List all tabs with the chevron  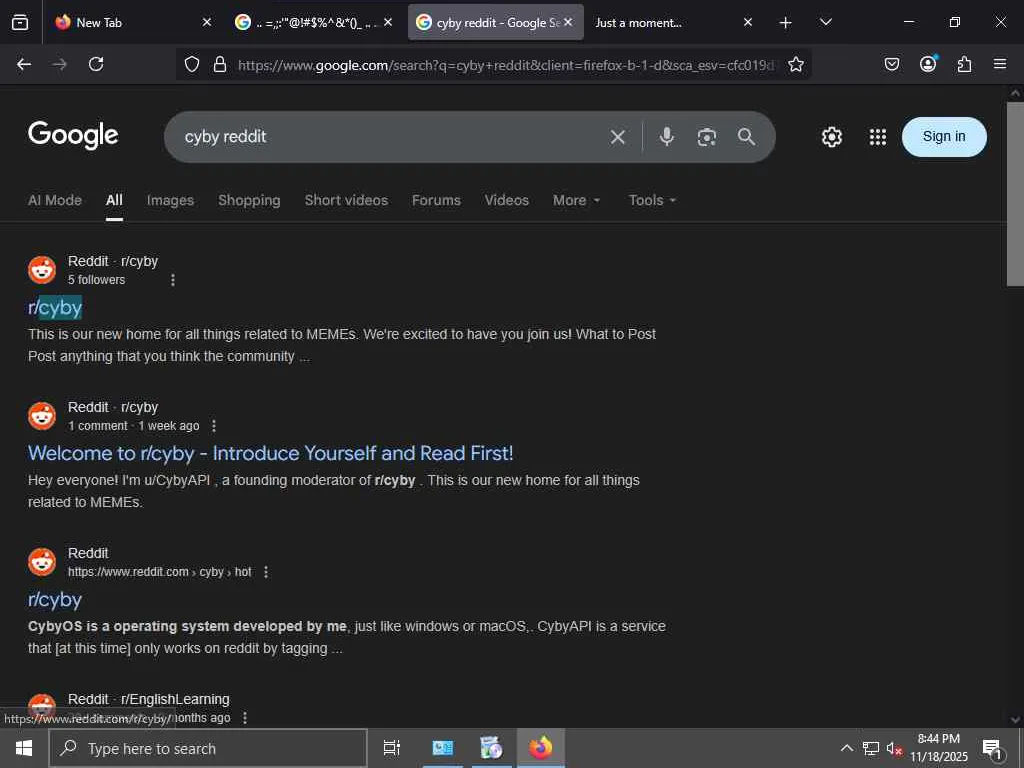(x=825, y=22)
